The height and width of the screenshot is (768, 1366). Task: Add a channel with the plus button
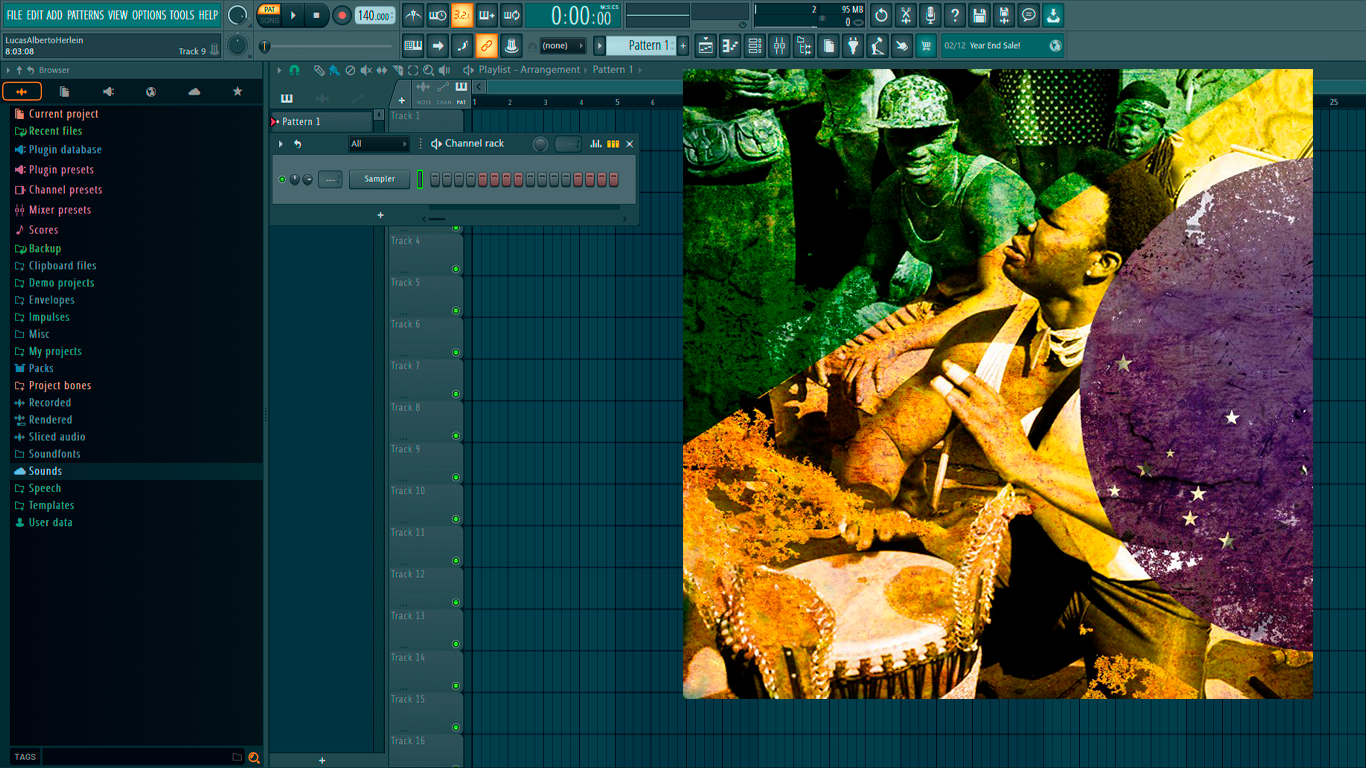point(380,215)
